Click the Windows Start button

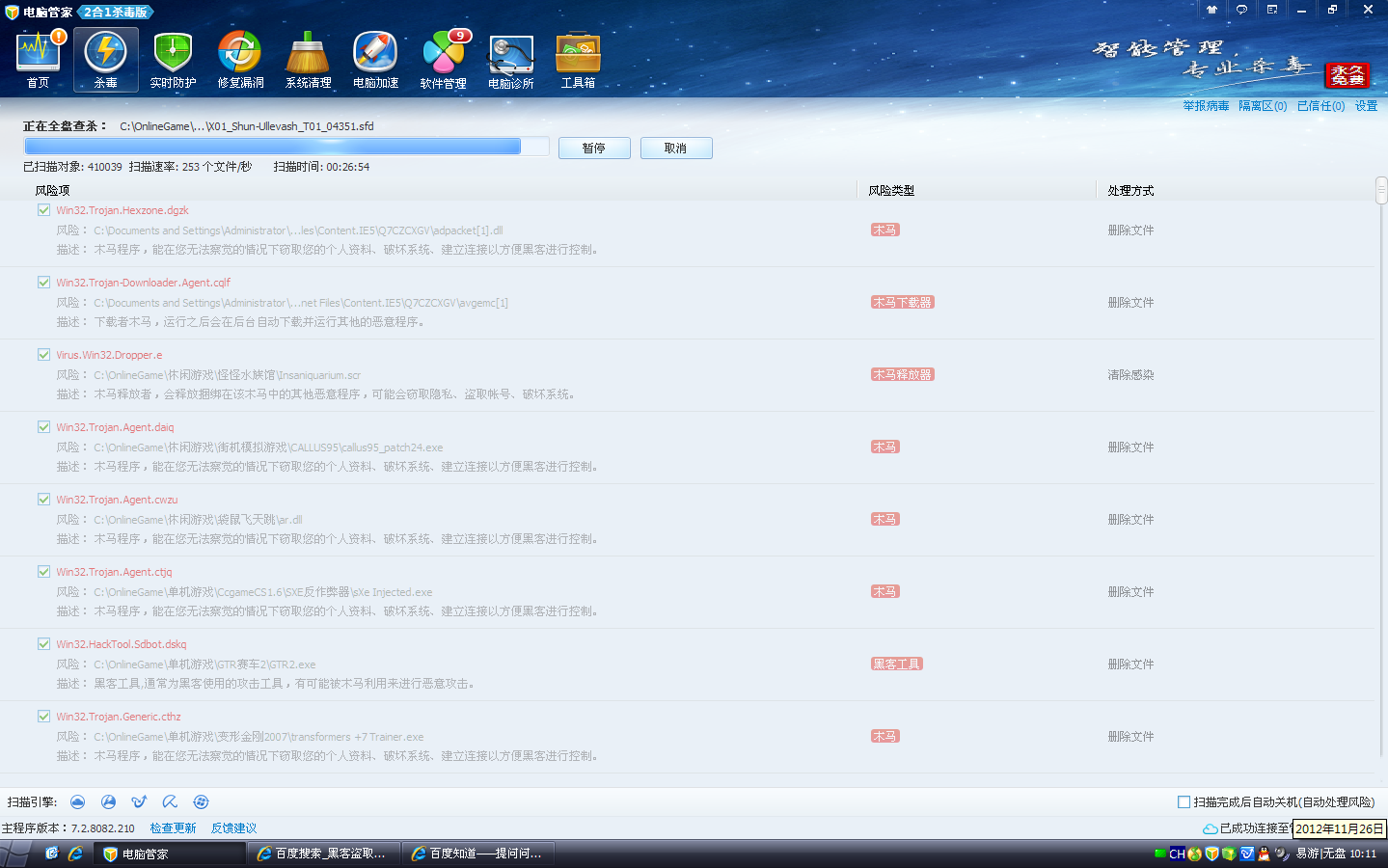coord(16,854)
